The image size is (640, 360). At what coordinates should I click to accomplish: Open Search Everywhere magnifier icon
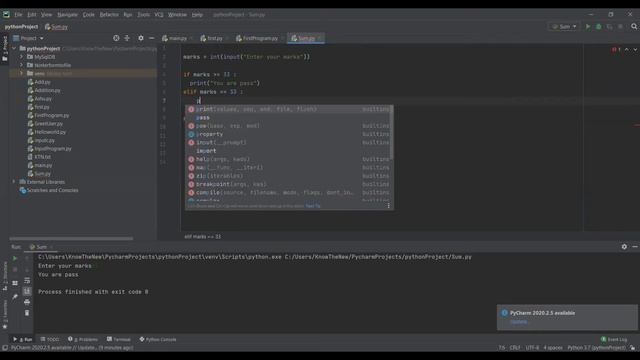(x=634, y=27)
